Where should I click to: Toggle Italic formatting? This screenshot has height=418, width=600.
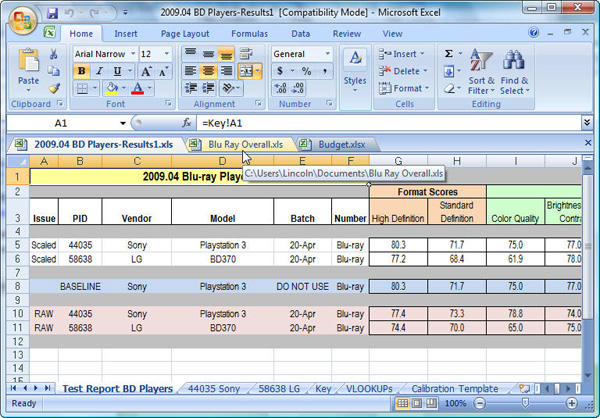pos(98,71)
